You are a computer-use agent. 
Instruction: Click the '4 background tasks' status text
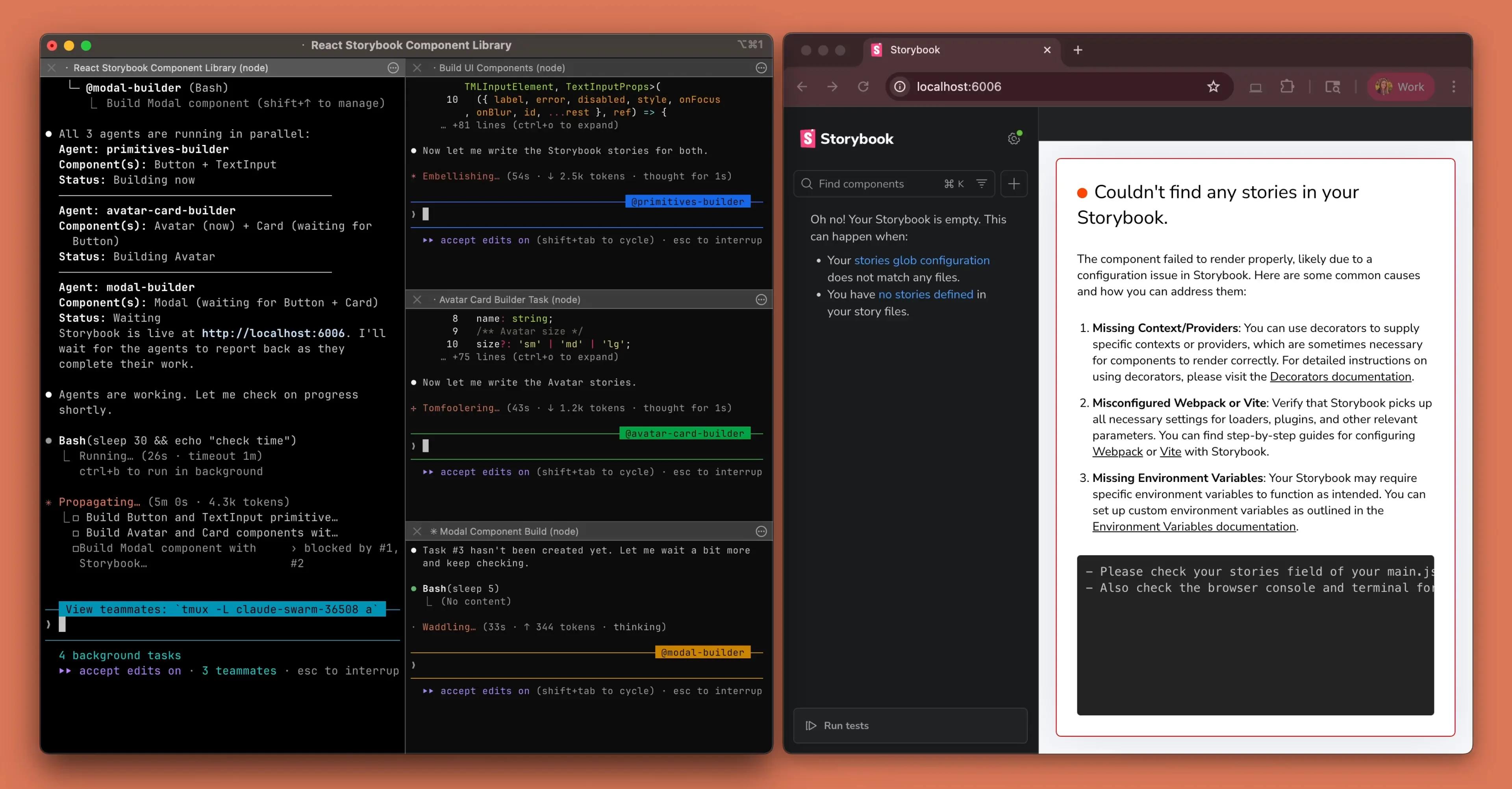click(x=120, y=656)
